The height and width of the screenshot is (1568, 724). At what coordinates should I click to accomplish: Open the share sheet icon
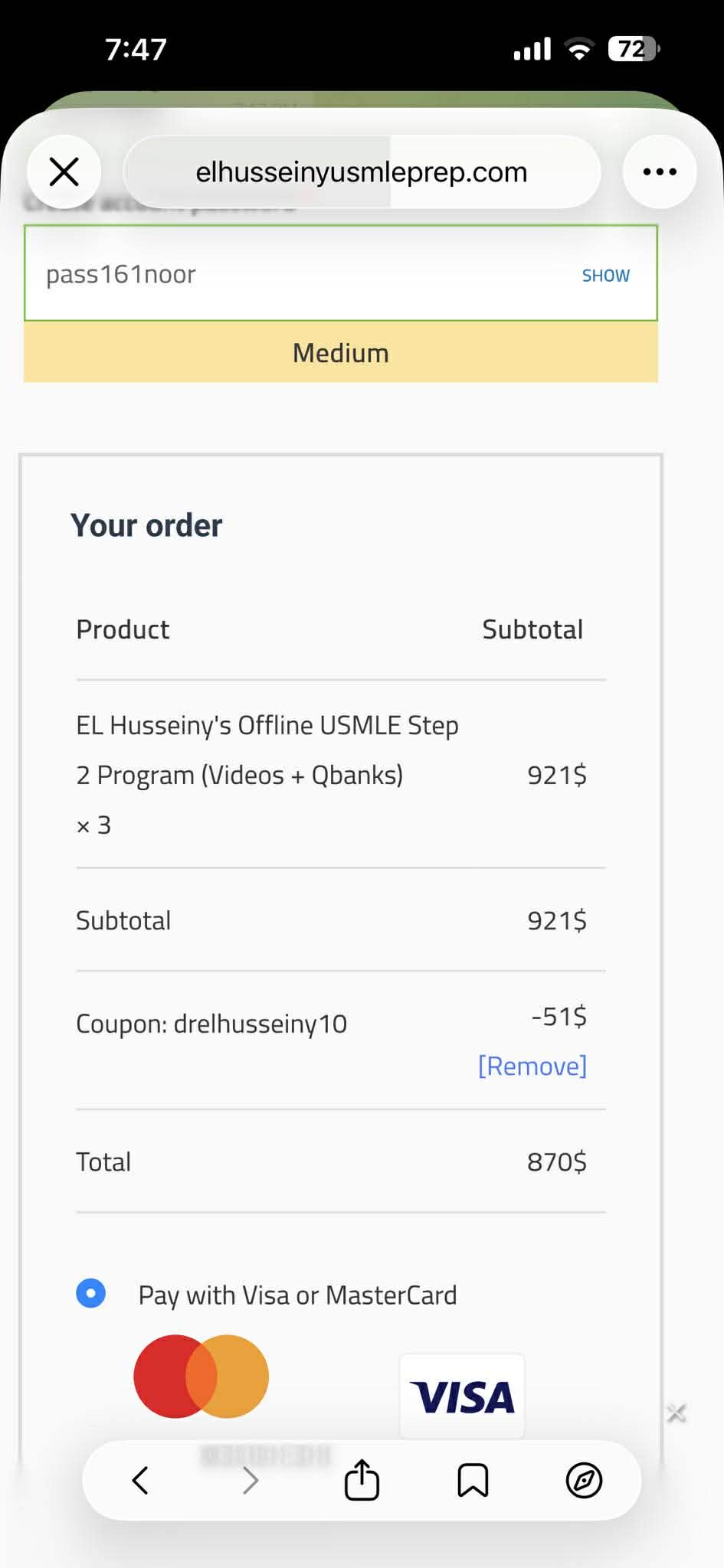[x=362, y=1480]
